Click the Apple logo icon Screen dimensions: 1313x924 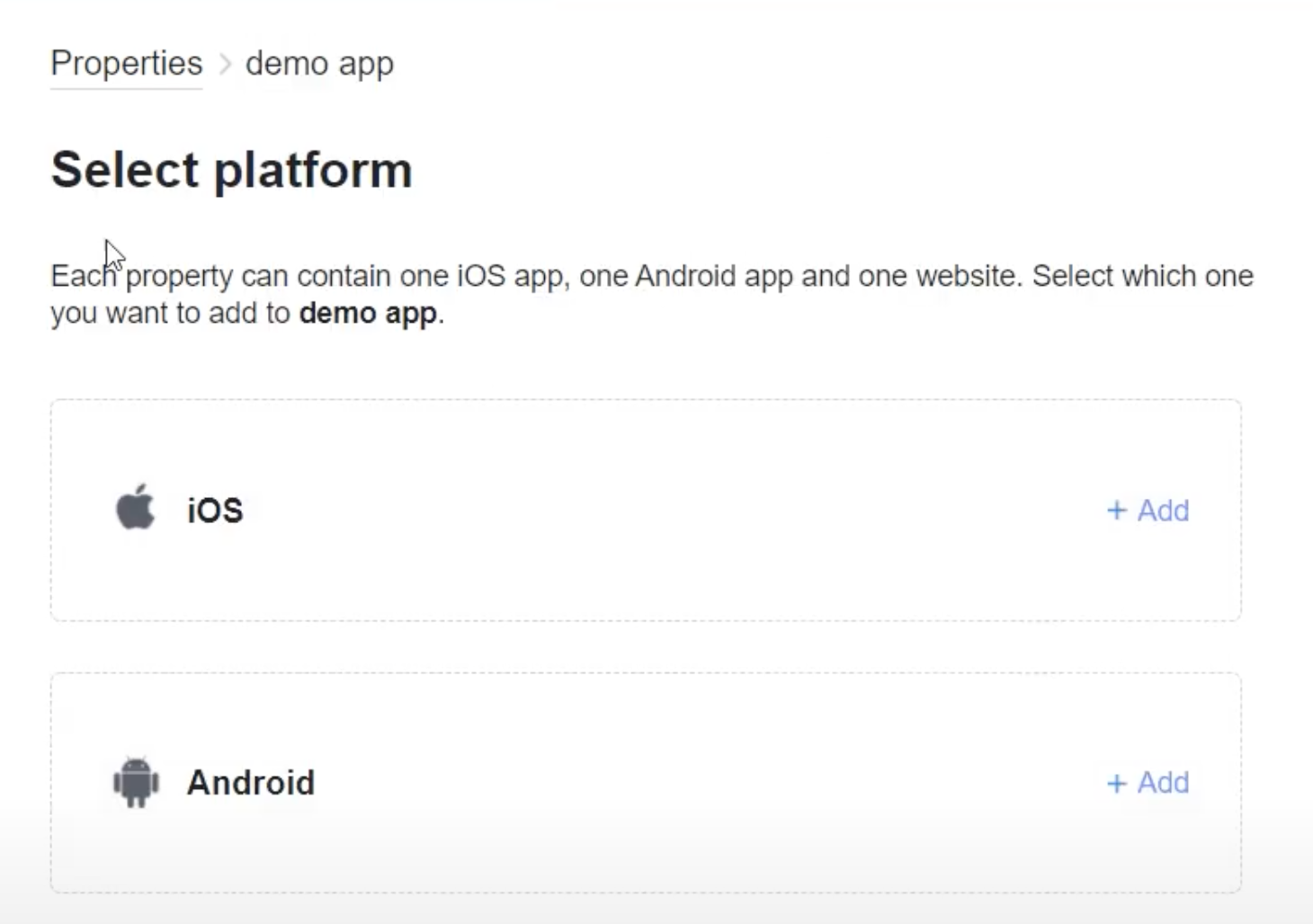(x=136, y=508)
